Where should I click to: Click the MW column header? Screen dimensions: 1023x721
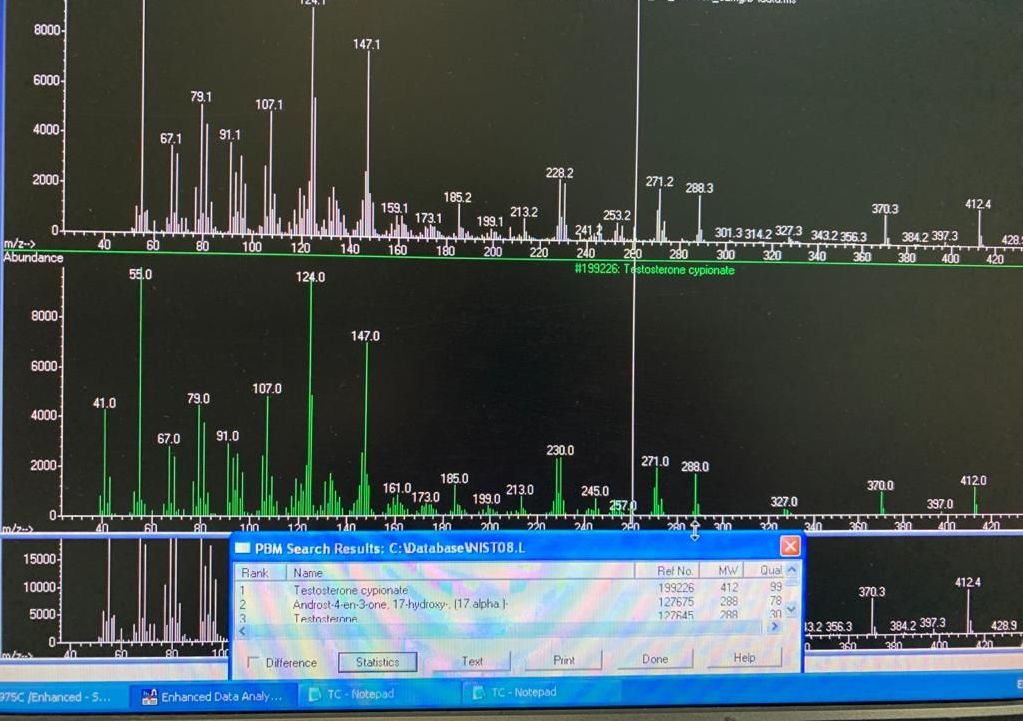(x=728, y=571)
